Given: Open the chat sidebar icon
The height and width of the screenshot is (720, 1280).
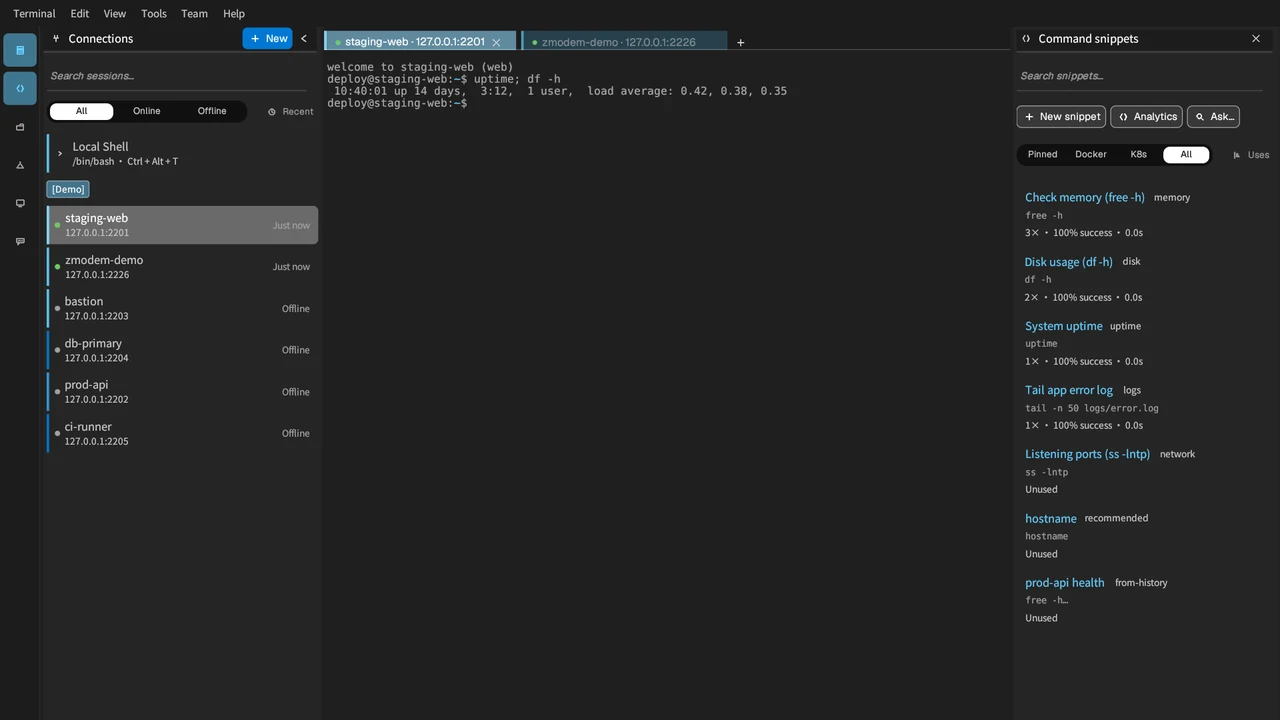Looking at the screenshot, I should click(20, 241).
